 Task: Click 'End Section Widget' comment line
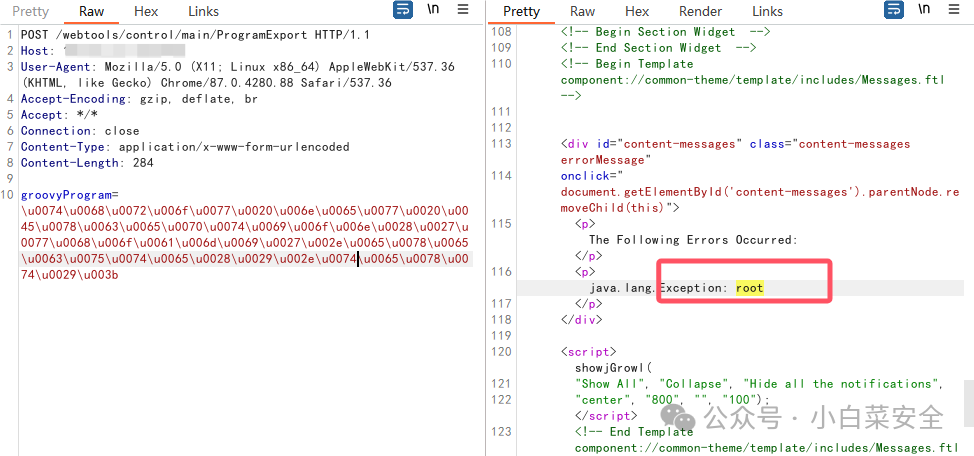click(x=658, y=48)
